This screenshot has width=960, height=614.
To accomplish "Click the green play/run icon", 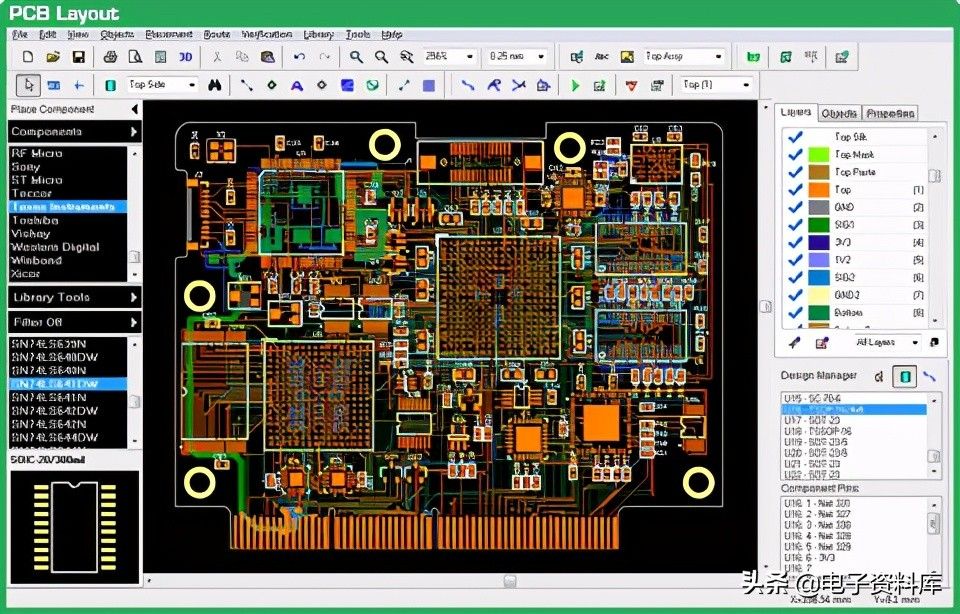I will [575, 85].
